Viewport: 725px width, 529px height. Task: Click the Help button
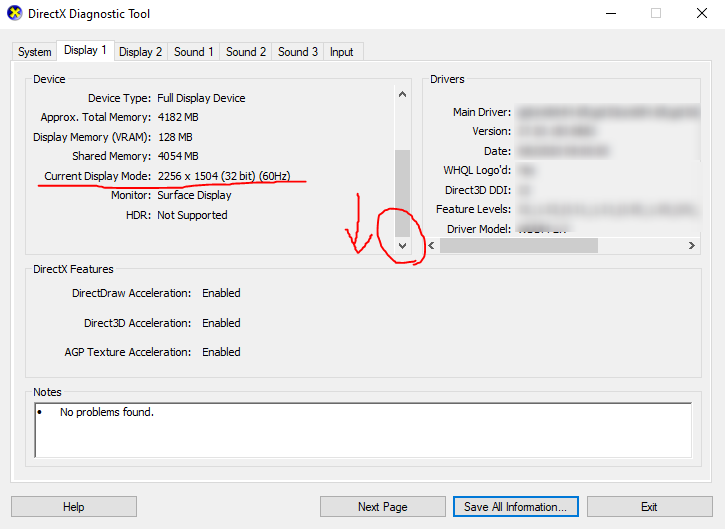click(74, 507)
